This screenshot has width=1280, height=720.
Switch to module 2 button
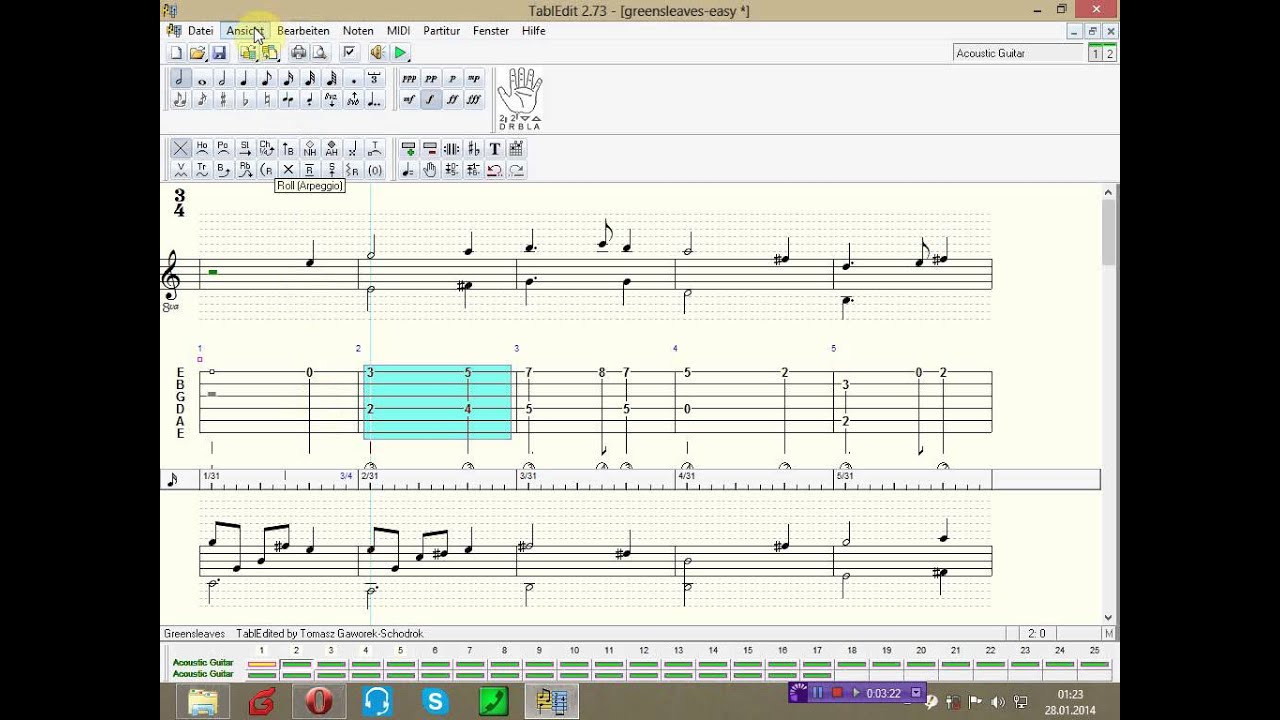[x=1109, y=54]
